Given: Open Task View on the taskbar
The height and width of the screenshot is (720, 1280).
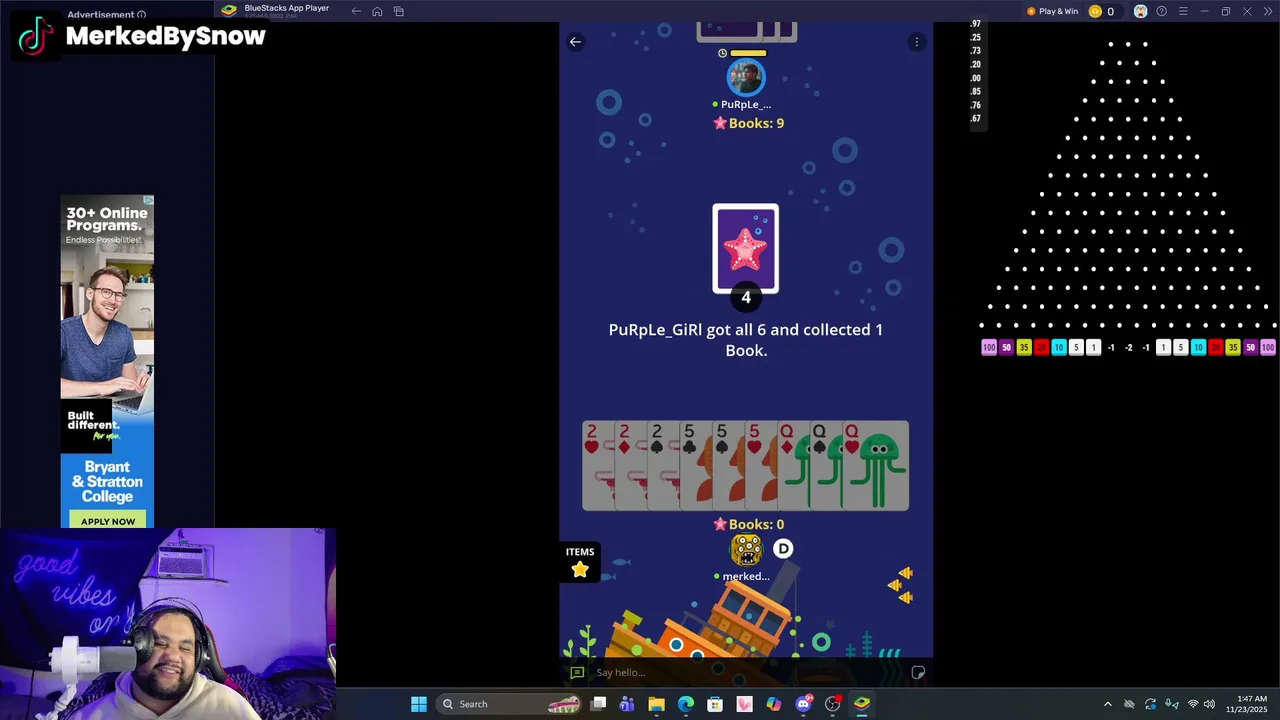Looking at the screenshot, I should [x=598, y=704].
